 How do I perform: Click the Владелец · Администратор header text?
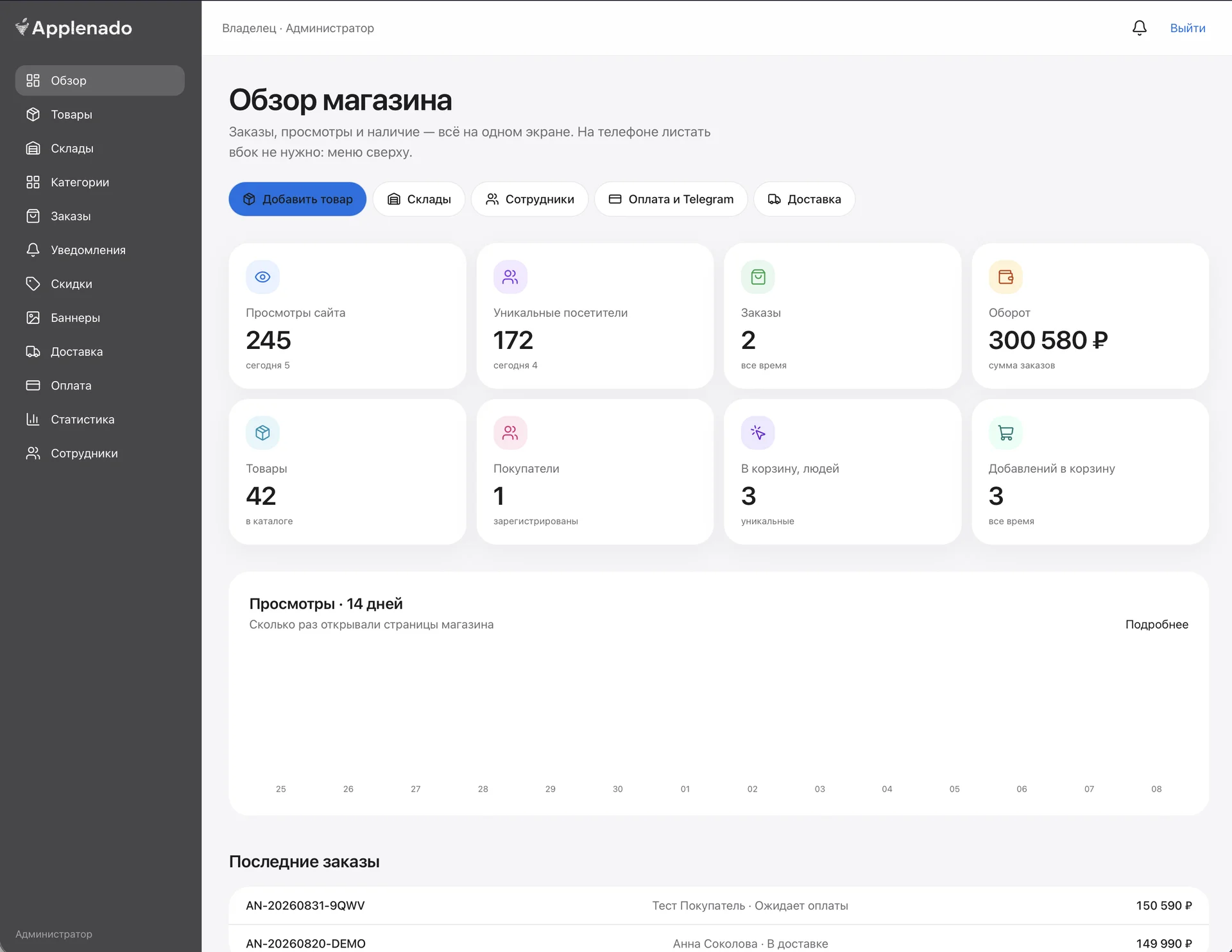[298, 28]
